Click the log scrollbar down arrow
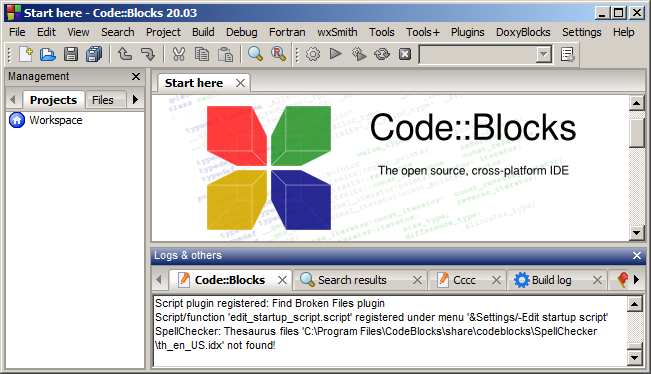Viewport: 651px width, 374px height. pos(635,357)
